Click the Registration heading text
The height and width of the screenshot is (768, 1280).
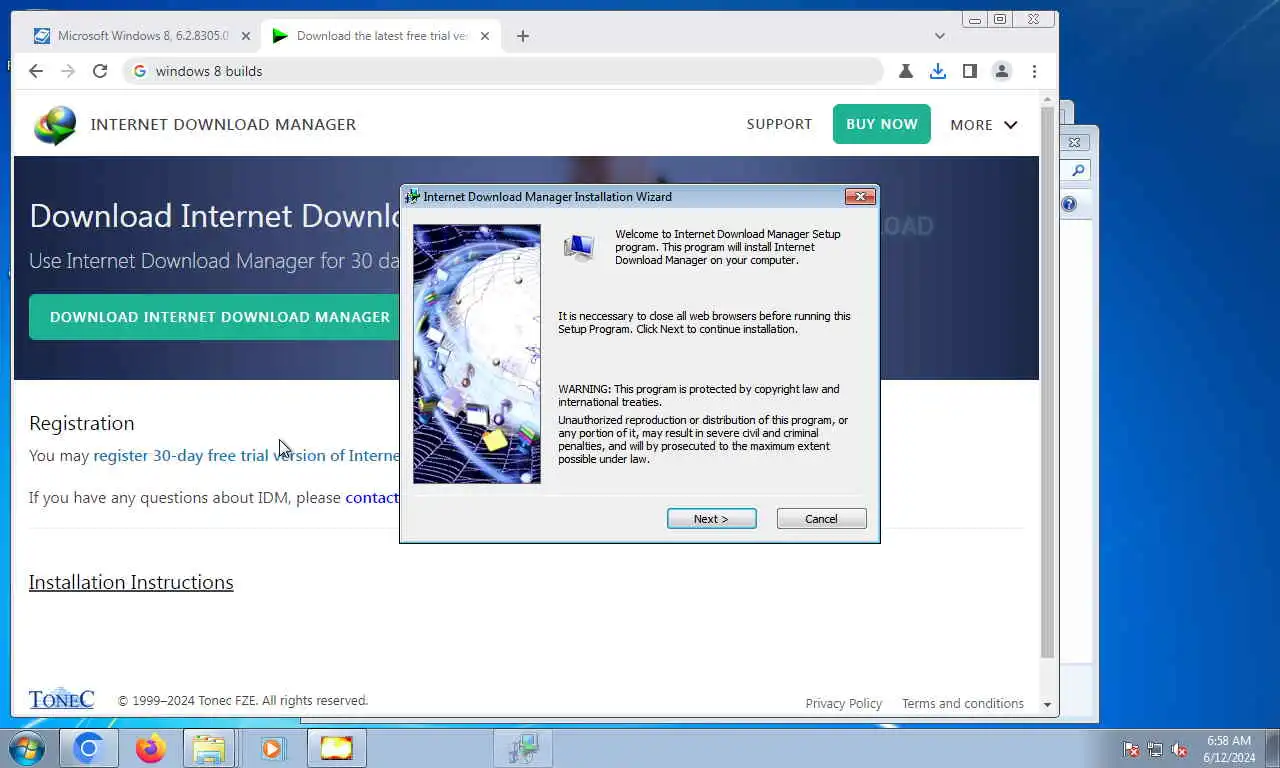pos(81,423)
